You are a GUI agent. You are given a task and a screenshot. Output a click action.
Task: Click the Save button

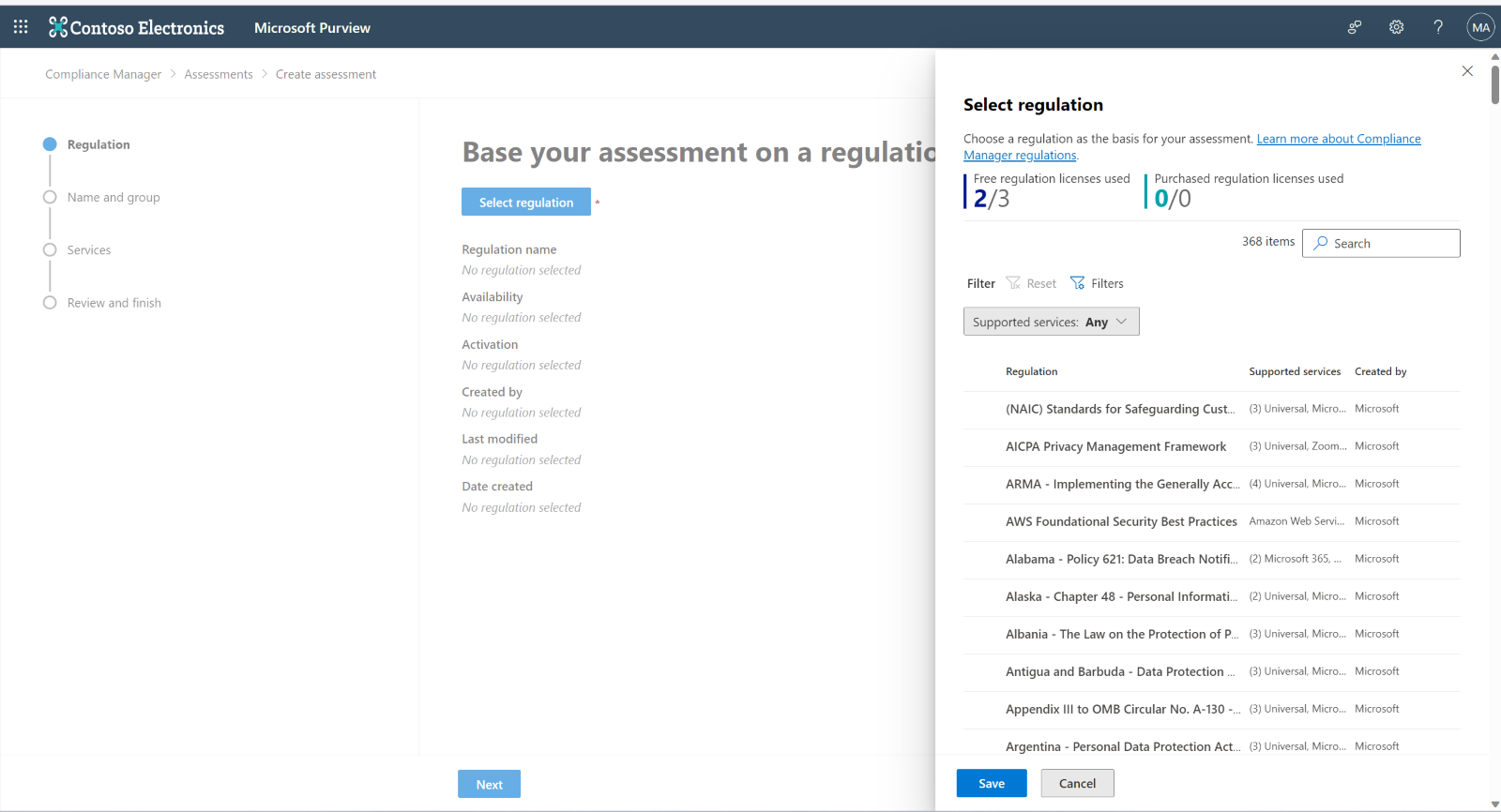(x=992, y=784)
